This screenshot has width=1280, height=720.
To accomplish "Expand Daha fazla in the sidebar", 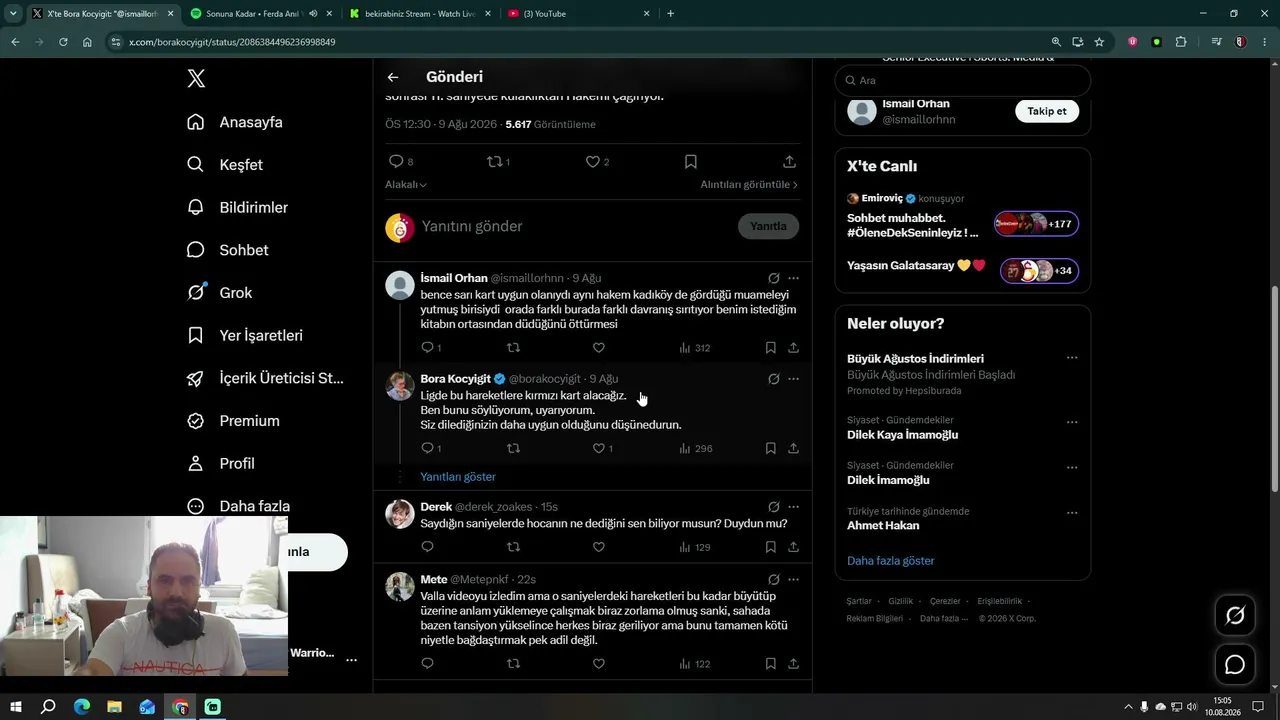I will 239,506.
